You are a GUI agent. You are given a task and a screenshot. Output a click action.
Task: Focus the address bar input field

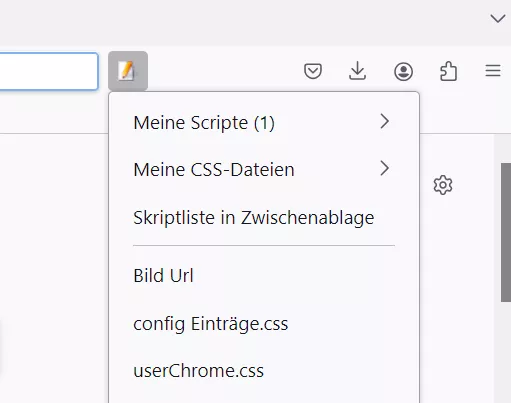(49, 71)
